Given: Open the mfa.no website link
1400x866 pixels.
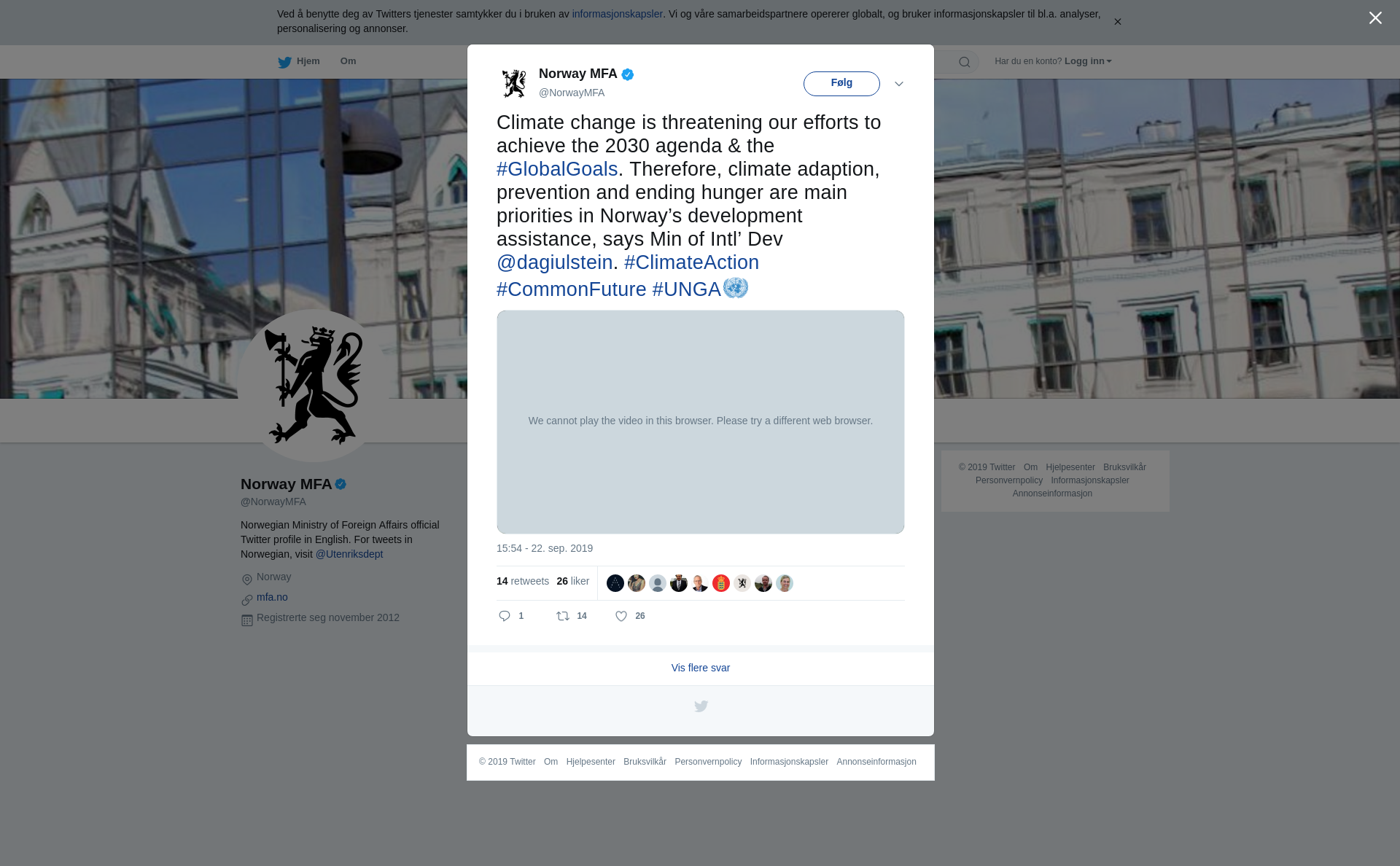Looking at the screenshot, I should [272, 597].
